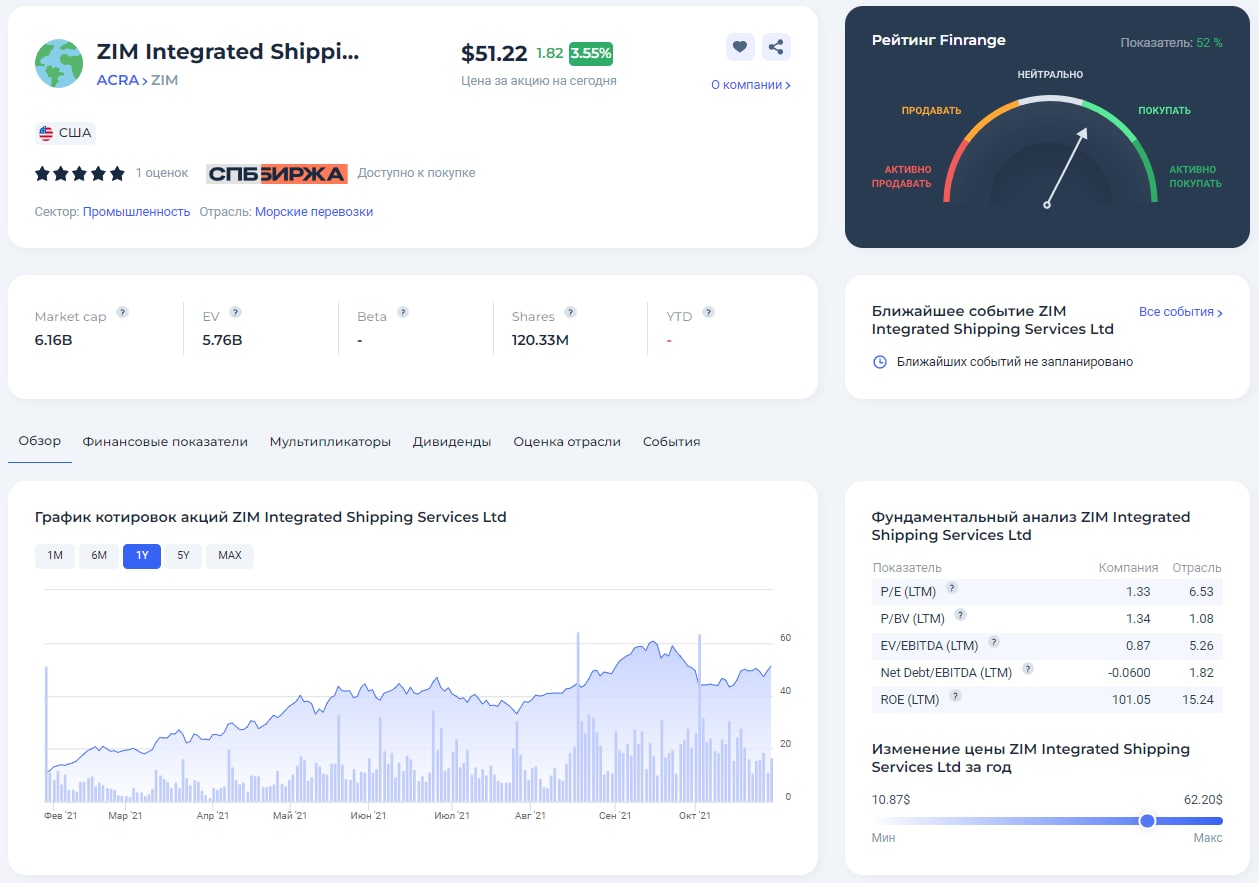The width and height of the screenshot is (1259, 883).
Task: Switch to Финансовые показатели tab
Action: [165, 442]
